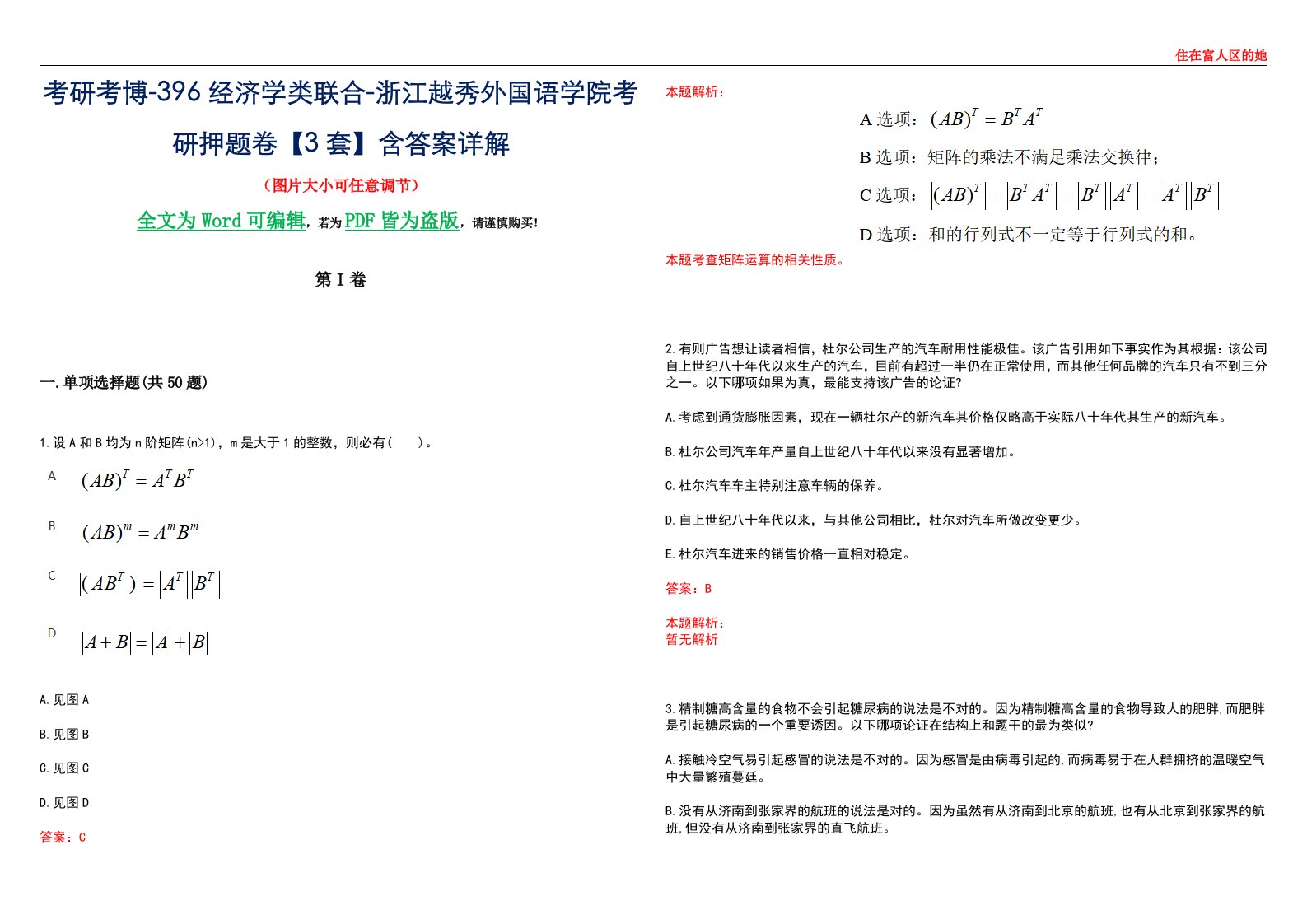Open the green link PDF皆为盗版
Image resolution: width=1307 pixels, height=924 pixels.
(x=402, y=221)
